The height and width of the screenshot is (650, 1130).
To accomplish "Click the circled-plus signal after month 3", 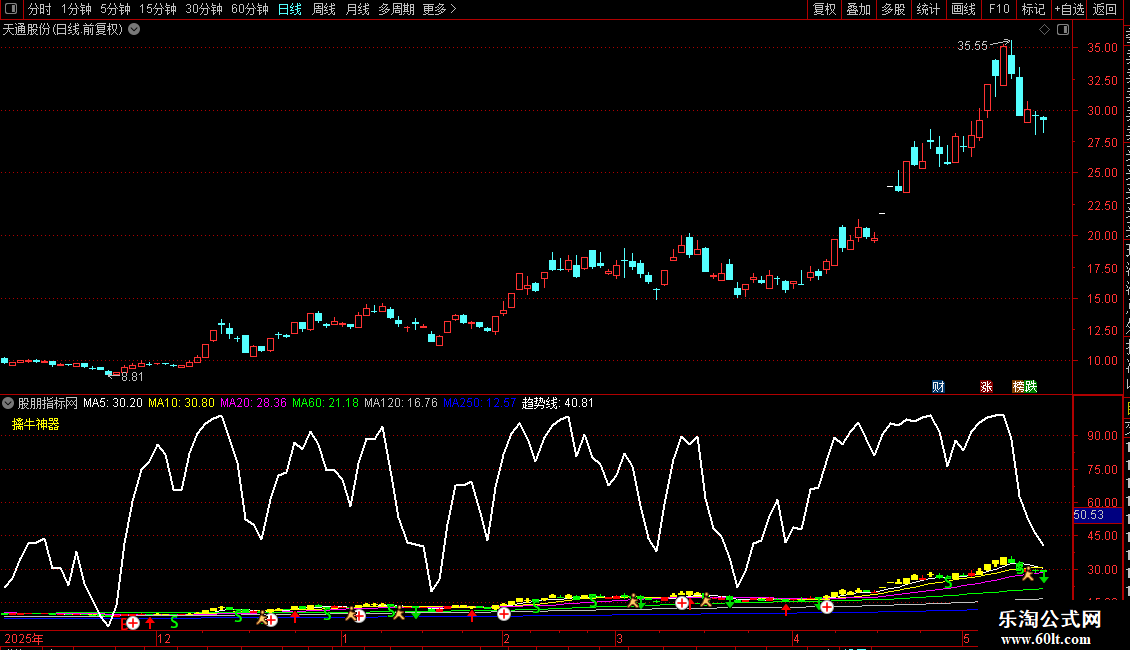I will (682, 602).
